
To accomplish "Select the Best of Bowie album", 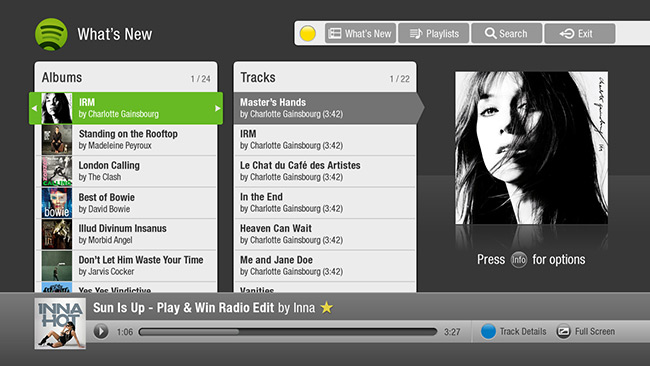I will pos(126,203).
